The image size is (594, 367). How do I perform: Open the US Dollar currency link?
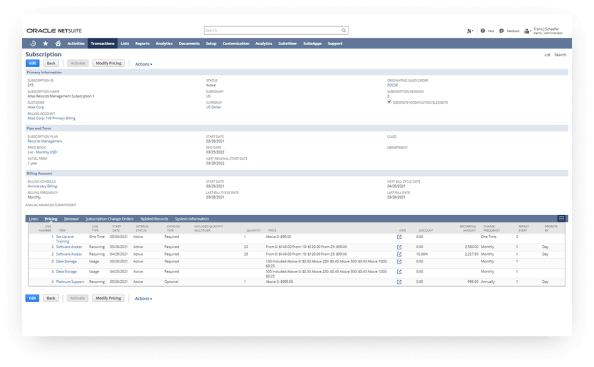tap(213, 107)
